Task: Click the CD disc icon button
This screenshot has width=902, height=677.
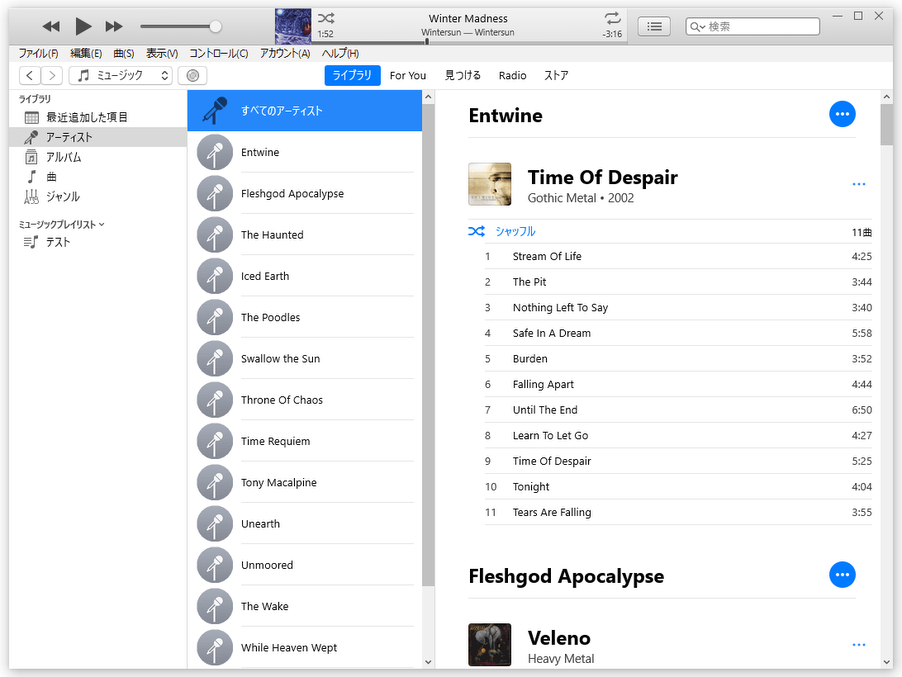Action: pyautogui.click(x=193, y=75)
